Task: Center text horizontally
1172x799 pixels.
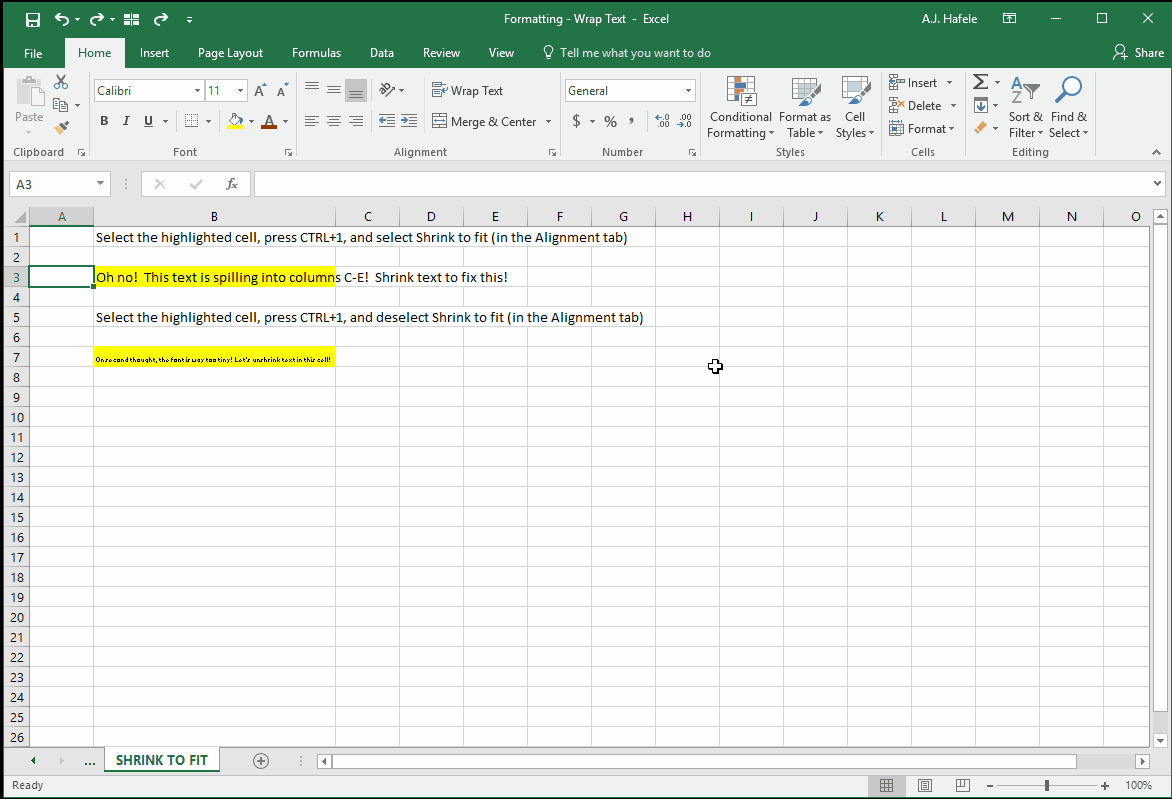Action: 334,121
